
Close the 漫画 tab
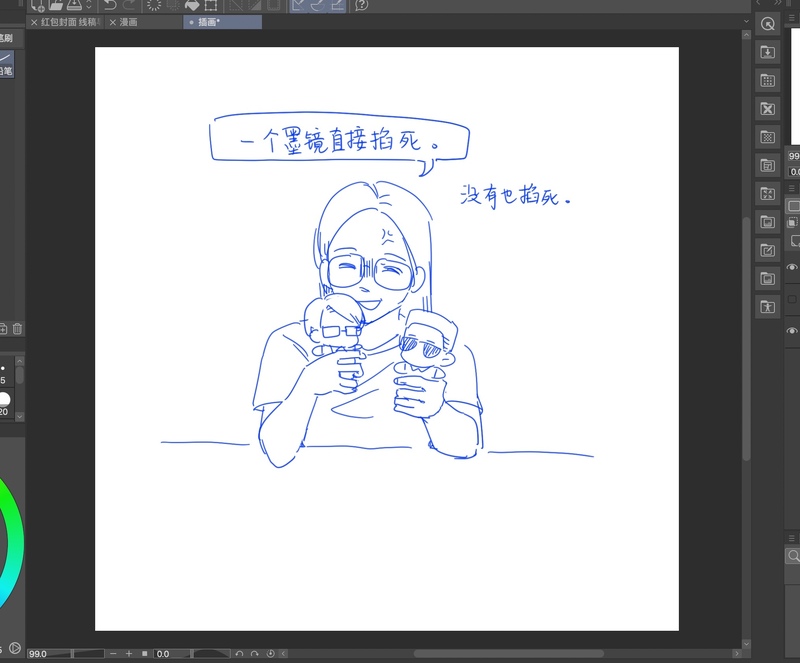[113, 22]
